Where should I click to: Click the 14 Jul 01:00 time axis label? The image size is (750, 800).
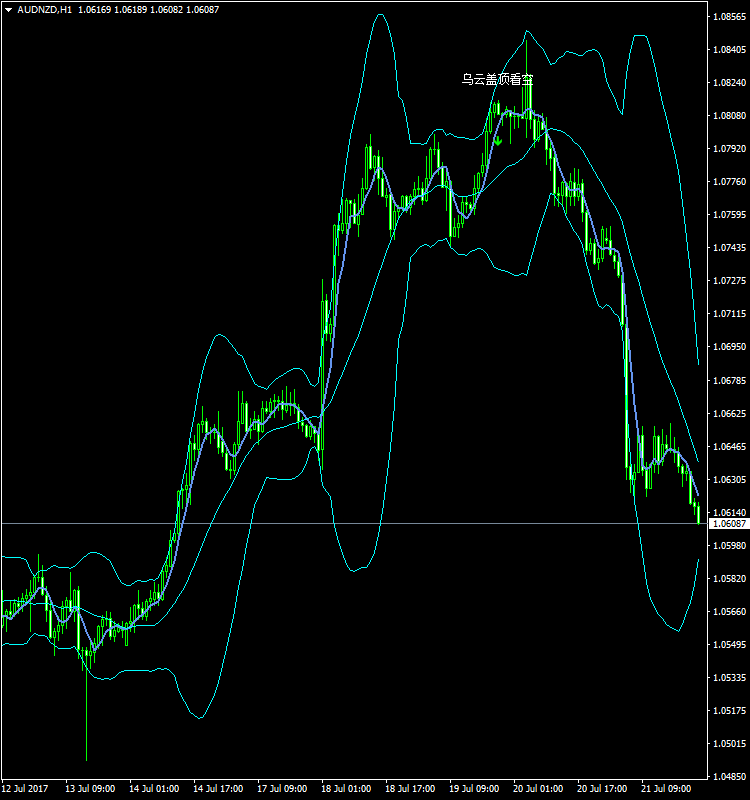pos(154,789)
